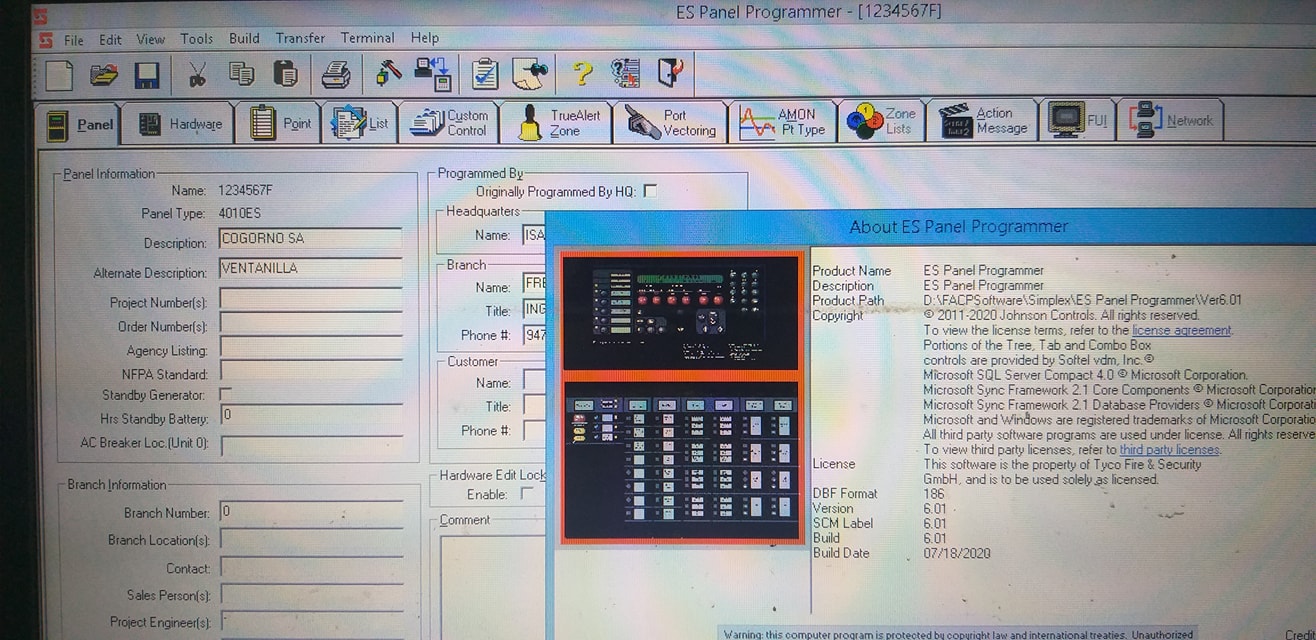Switch to the Zone Lists tab

880,122
